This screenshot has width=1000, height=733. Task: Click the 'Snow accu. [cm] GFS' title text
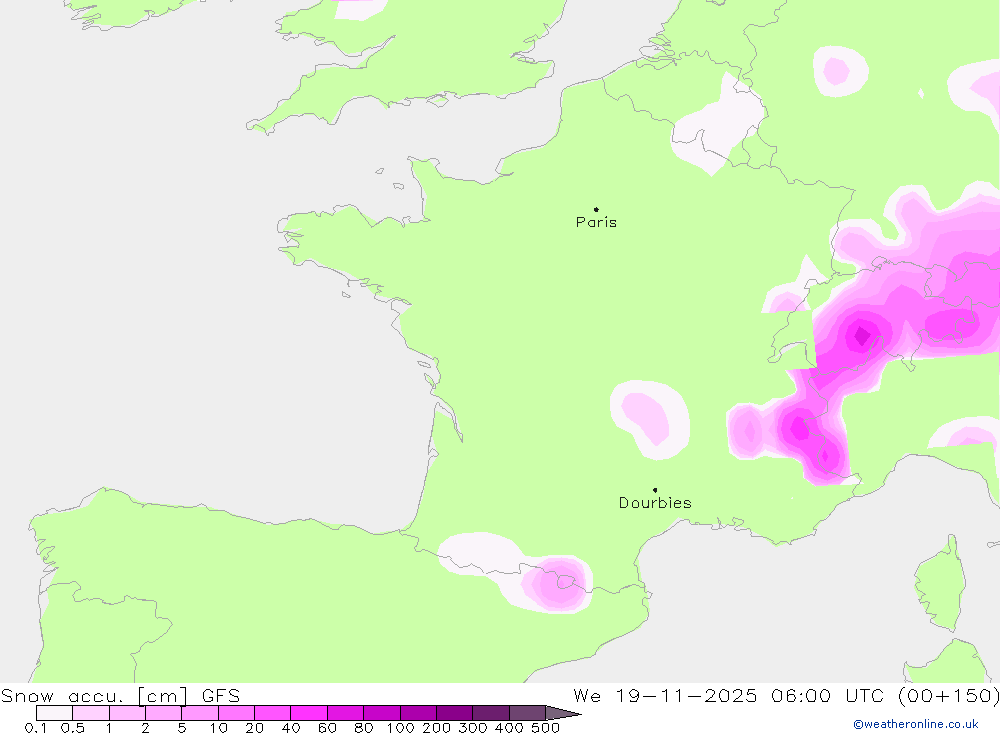tap(120, 695)
